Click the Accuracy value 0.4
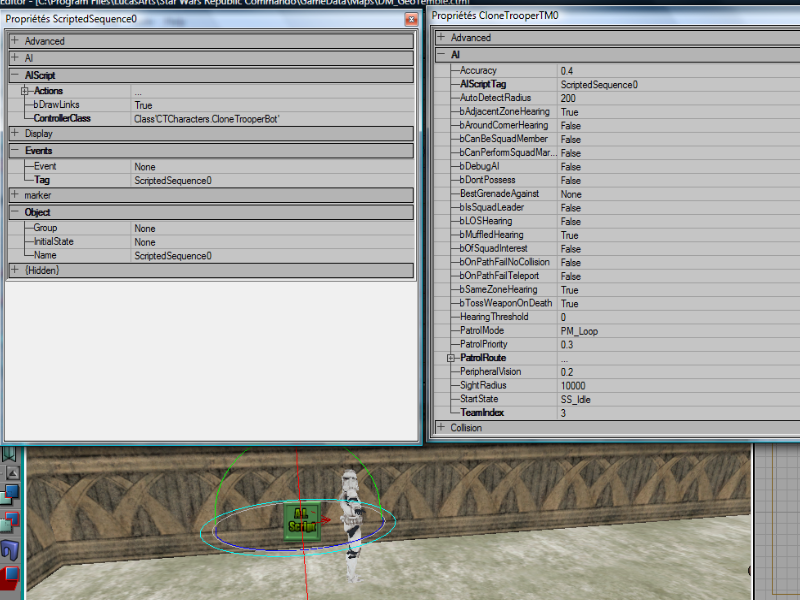This screenshot has width=800, height=600. click(x=566, y=71)
